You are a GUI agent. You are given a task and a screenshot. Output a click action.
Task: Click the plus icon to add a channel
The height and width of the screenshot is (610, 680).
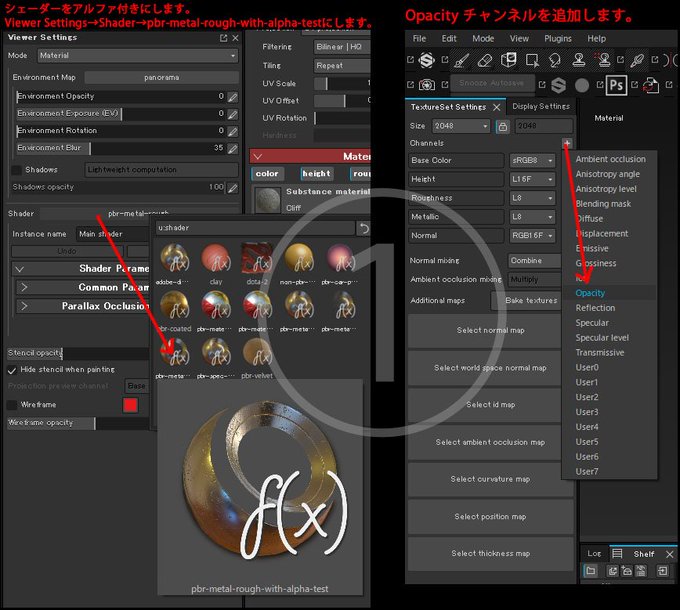(x=567, y=143)
